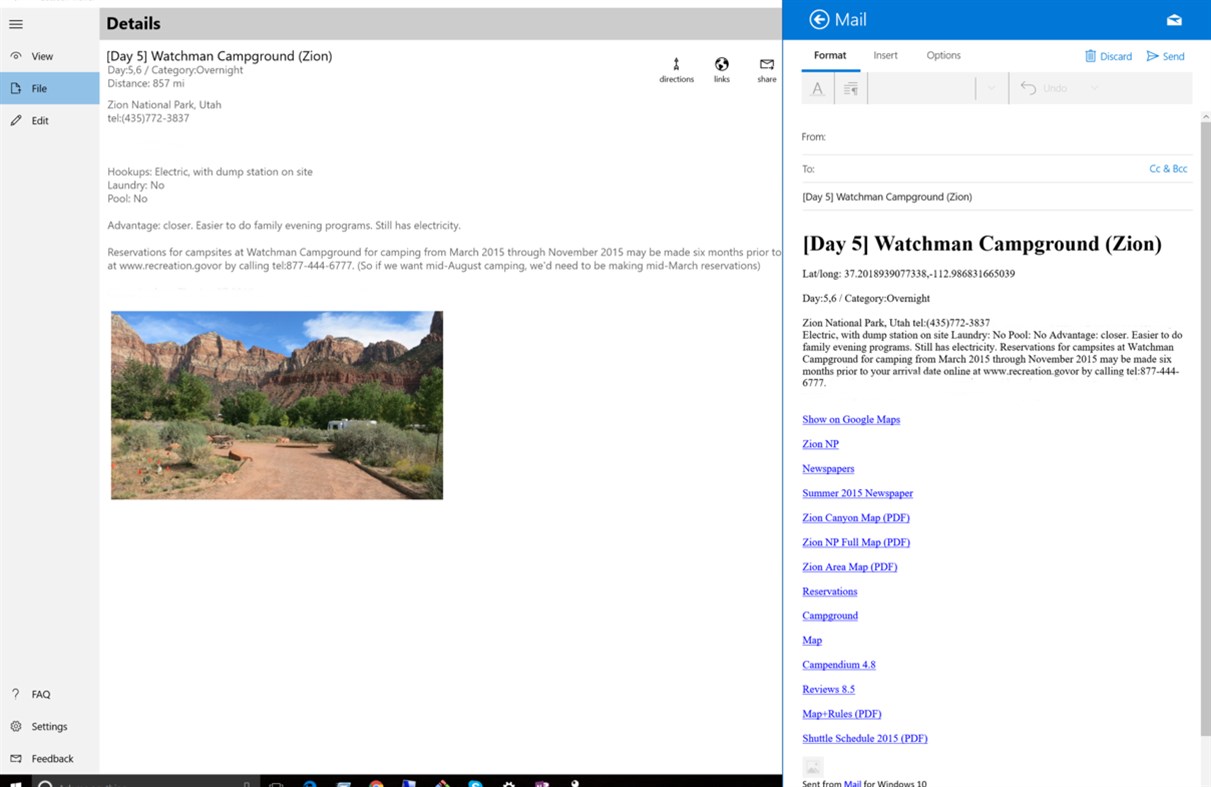Screen dimensions: 1211x787
Task: Open the Feedback item
Action: [49, 758]
